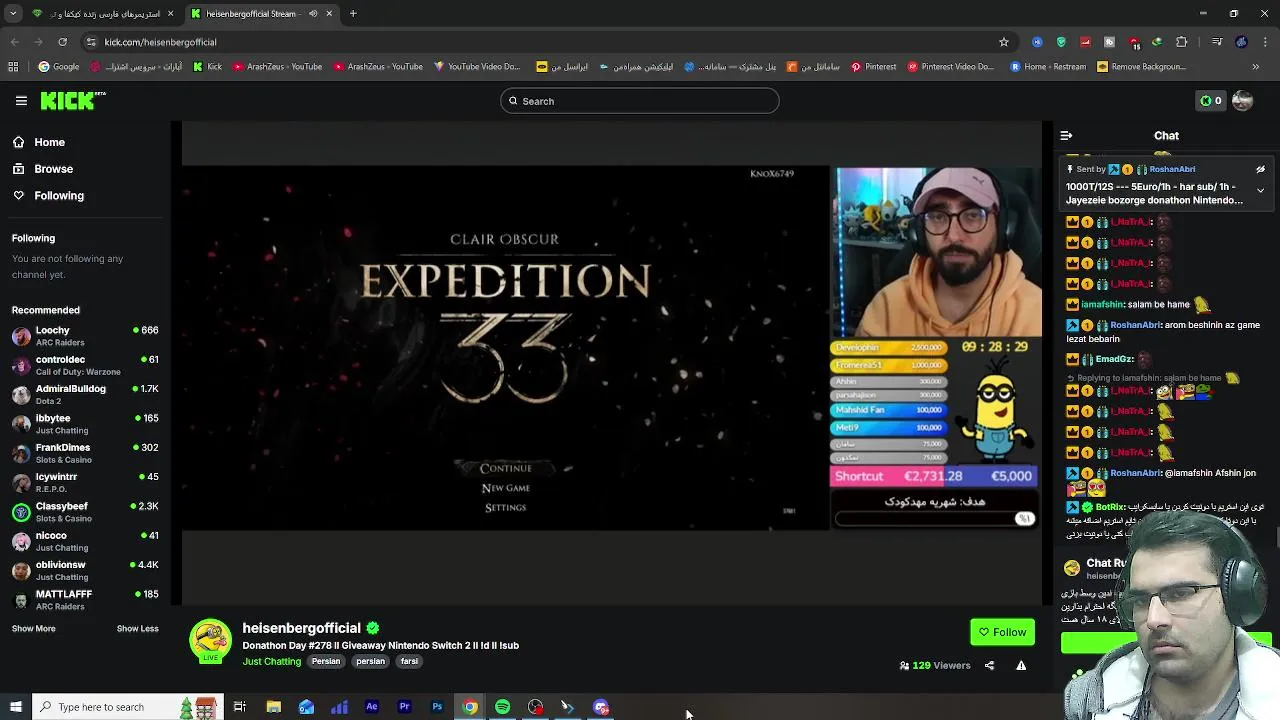Expand the pinned message chevron
The image size is (1280, 720).
pyautogui.click(x=1260, y=190)
